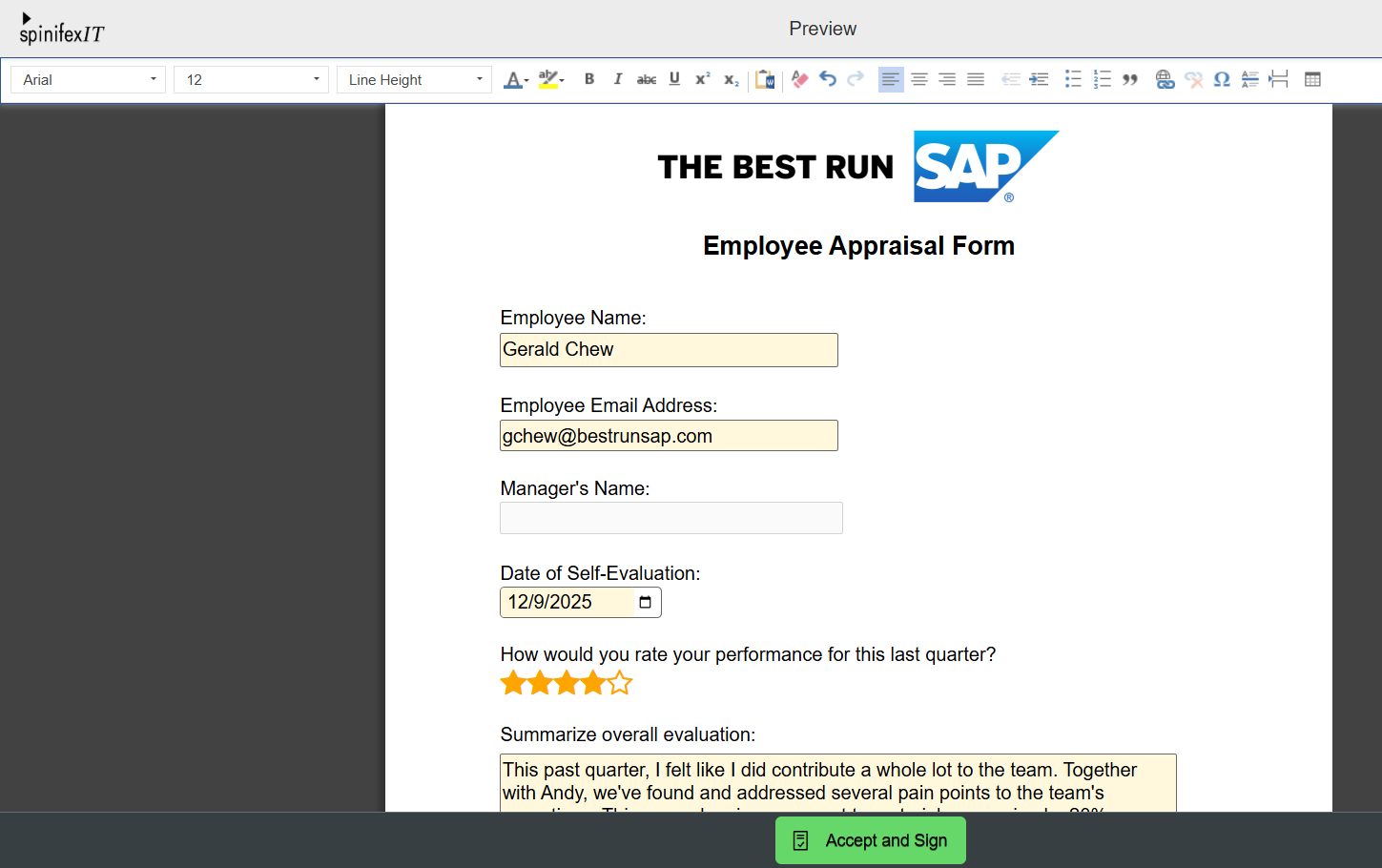Image resolution: width=1382 pixels, height=868 pixels.
Task: Toggle bold formatting
Action: click(589, 79)
